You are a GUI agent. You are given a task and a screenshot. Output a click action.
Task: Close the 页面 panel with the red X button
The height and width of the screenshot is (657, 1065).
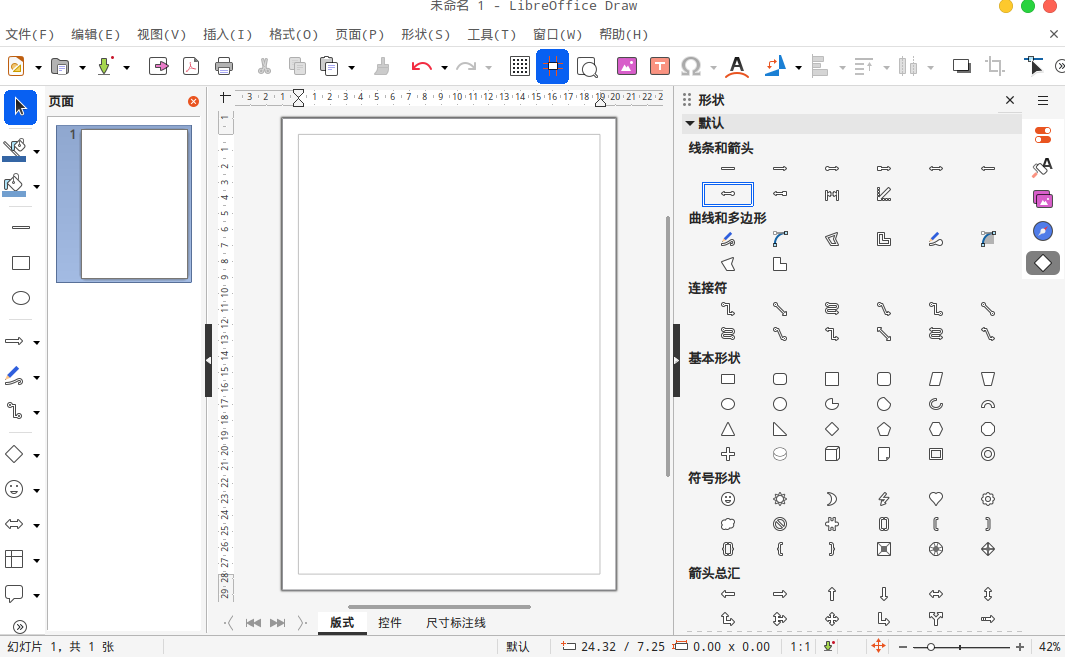click(193, 101)
